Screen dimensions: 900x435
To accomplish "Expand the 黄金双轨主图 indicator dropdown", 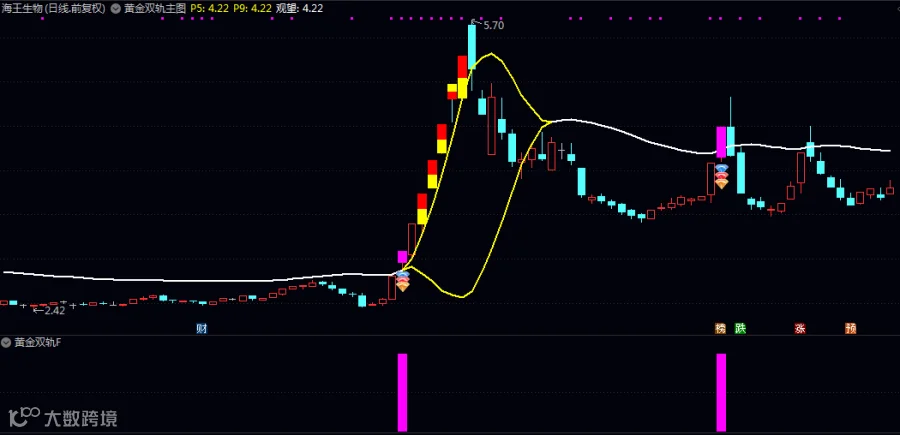I will point(118,9).
